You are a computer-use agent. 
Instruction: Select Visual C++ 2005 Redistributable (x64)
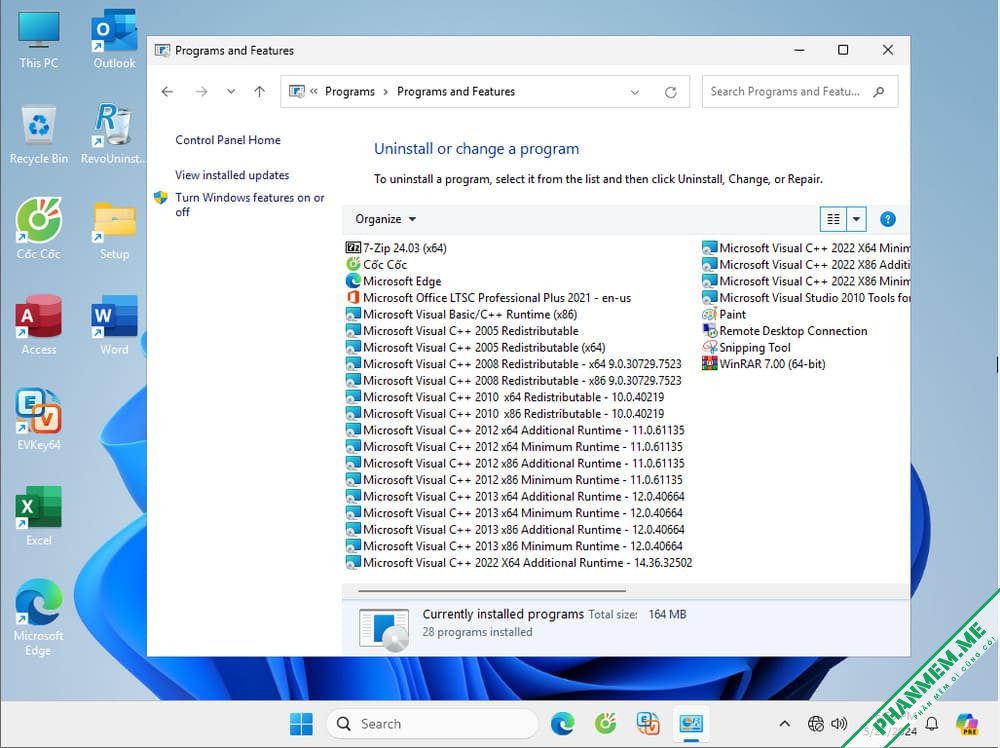tap(476, 348)
